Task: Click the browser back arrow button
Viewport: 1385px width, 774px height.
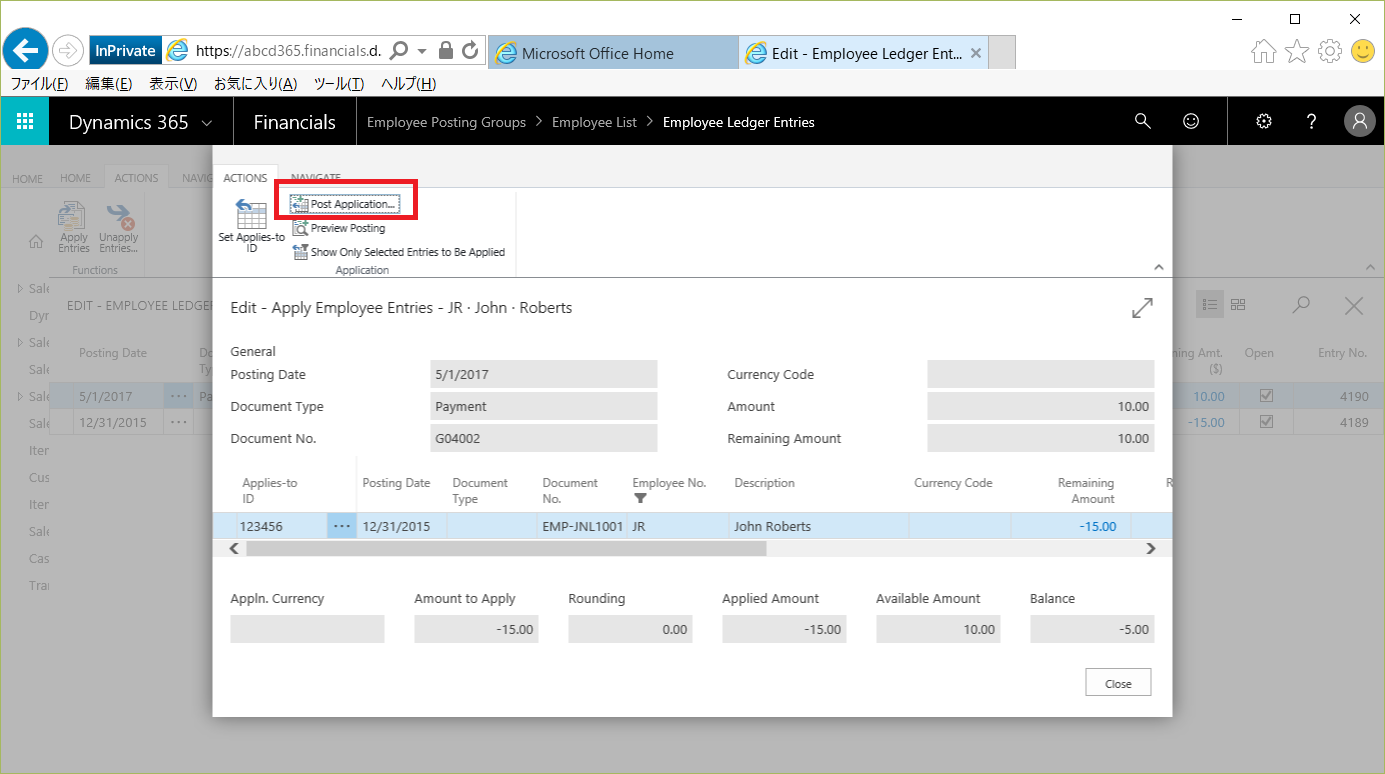Action: [x=27, y=50]
